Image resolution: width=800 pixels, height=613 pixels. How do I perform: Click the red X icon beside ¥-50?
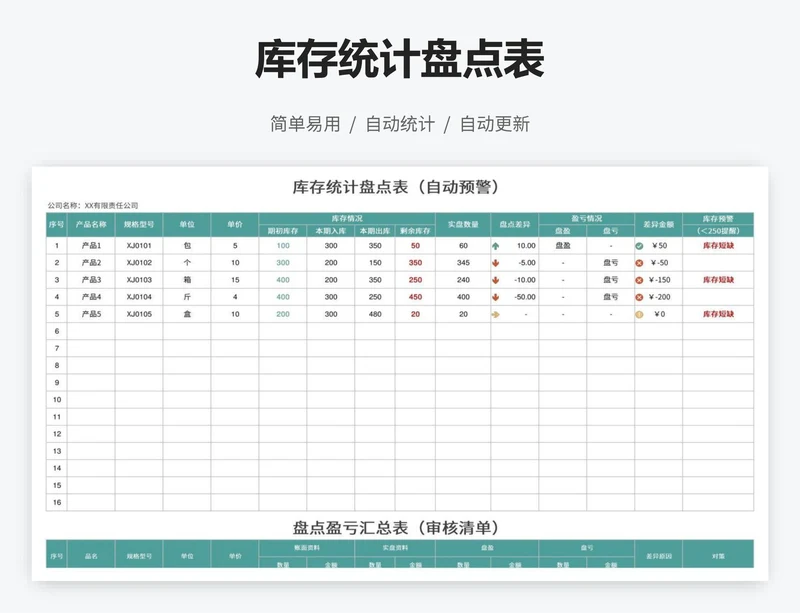640,262
